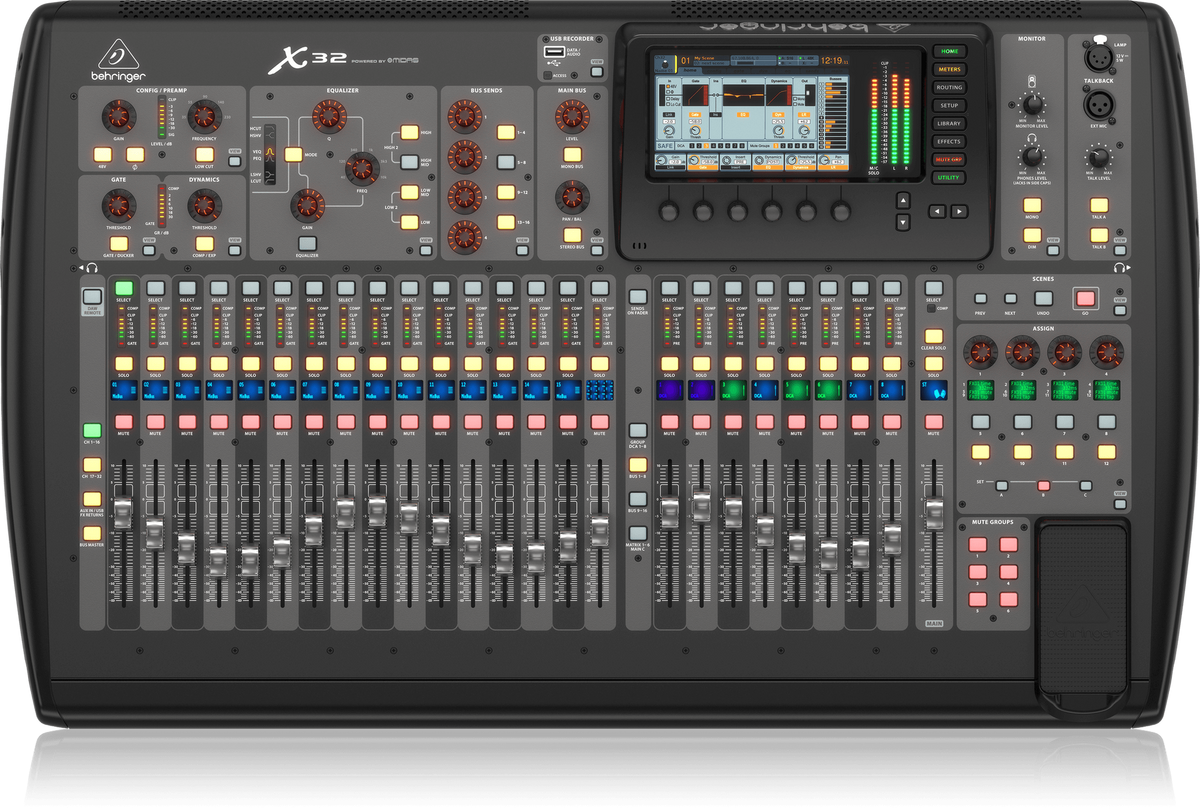Open the SETUP screen
This screenshot has height=810, width=1200.
click(x=949, y=105)
